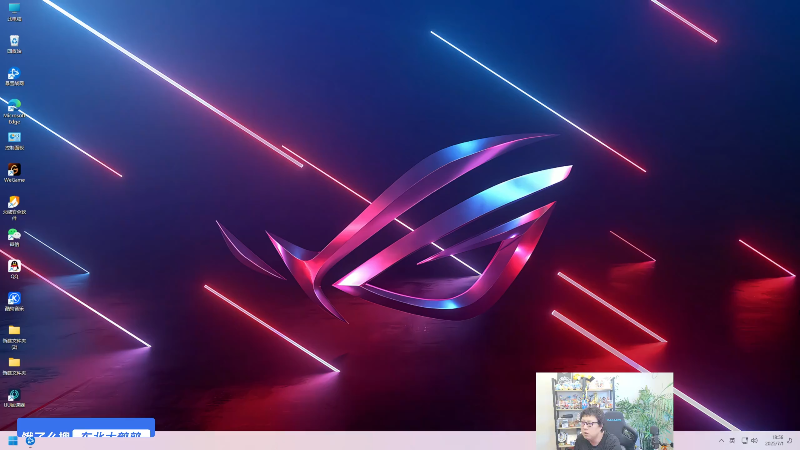Screen dimensions: 800x450
Task: Show hidden system tray icons
Action: 721,441
